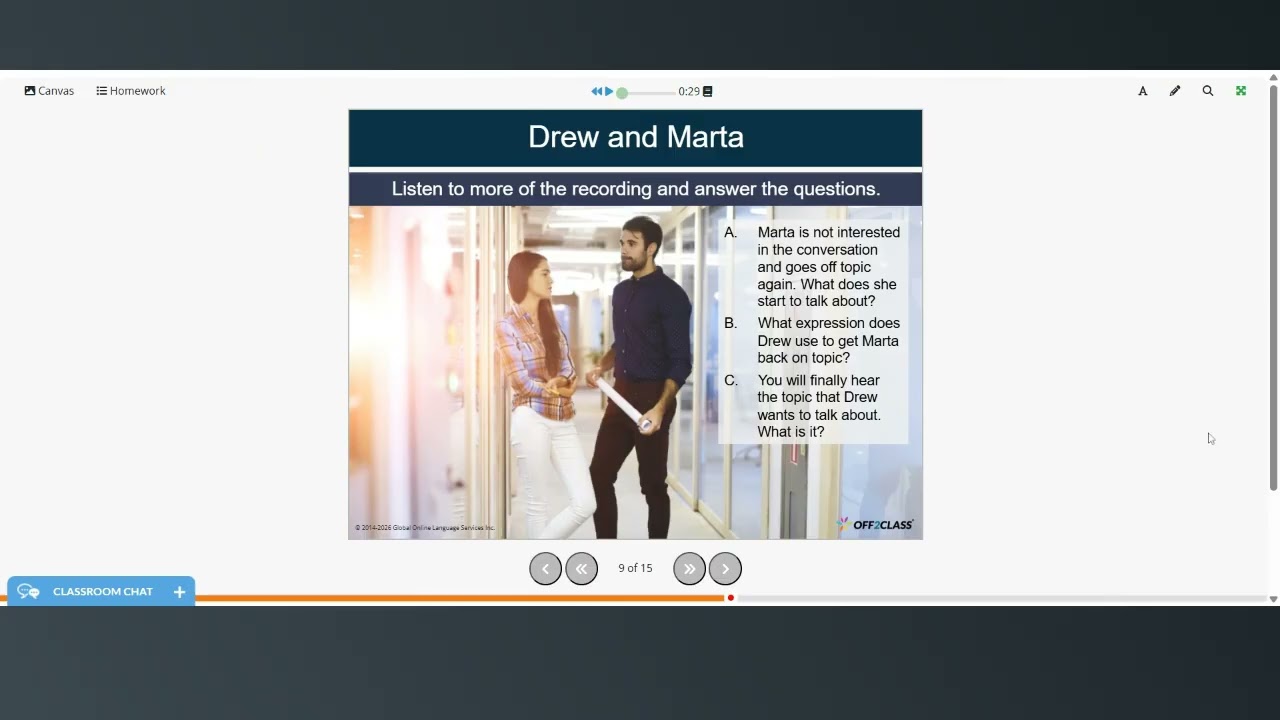
Task: Go to the next slide
Action: click(x=725, y=568)
